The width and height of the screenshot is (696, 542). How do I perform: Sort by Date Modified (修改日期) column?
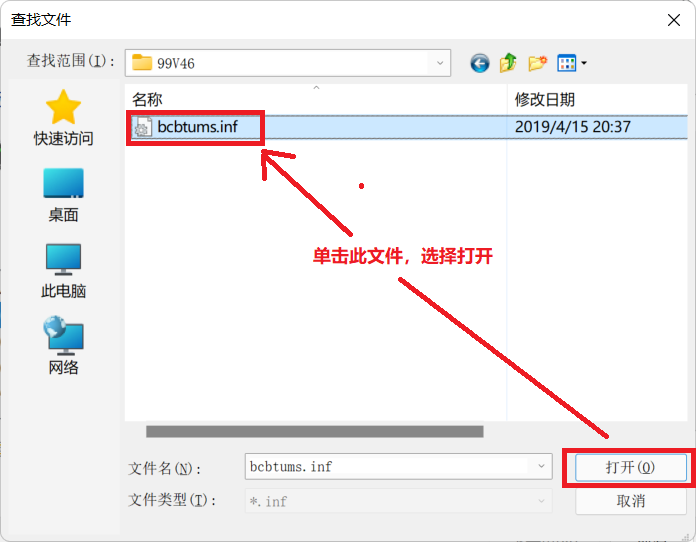[x=597, y=99]
